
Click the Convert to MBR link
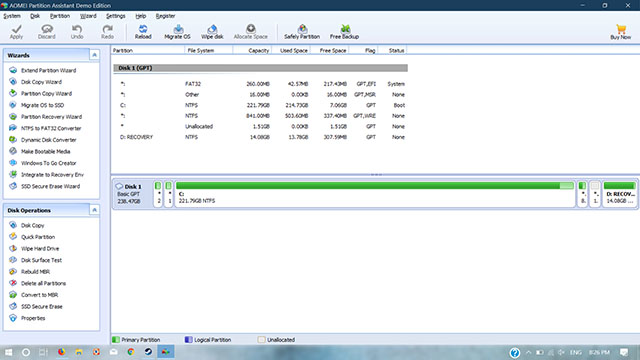39,295
